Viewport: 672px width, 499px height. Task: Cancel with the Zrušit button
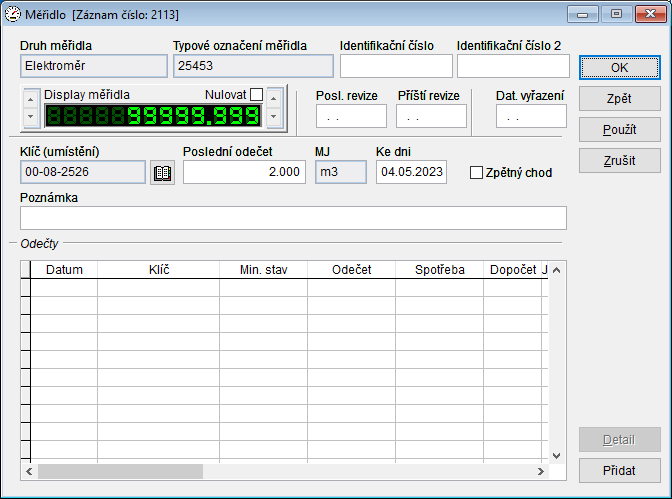point(619,161)
